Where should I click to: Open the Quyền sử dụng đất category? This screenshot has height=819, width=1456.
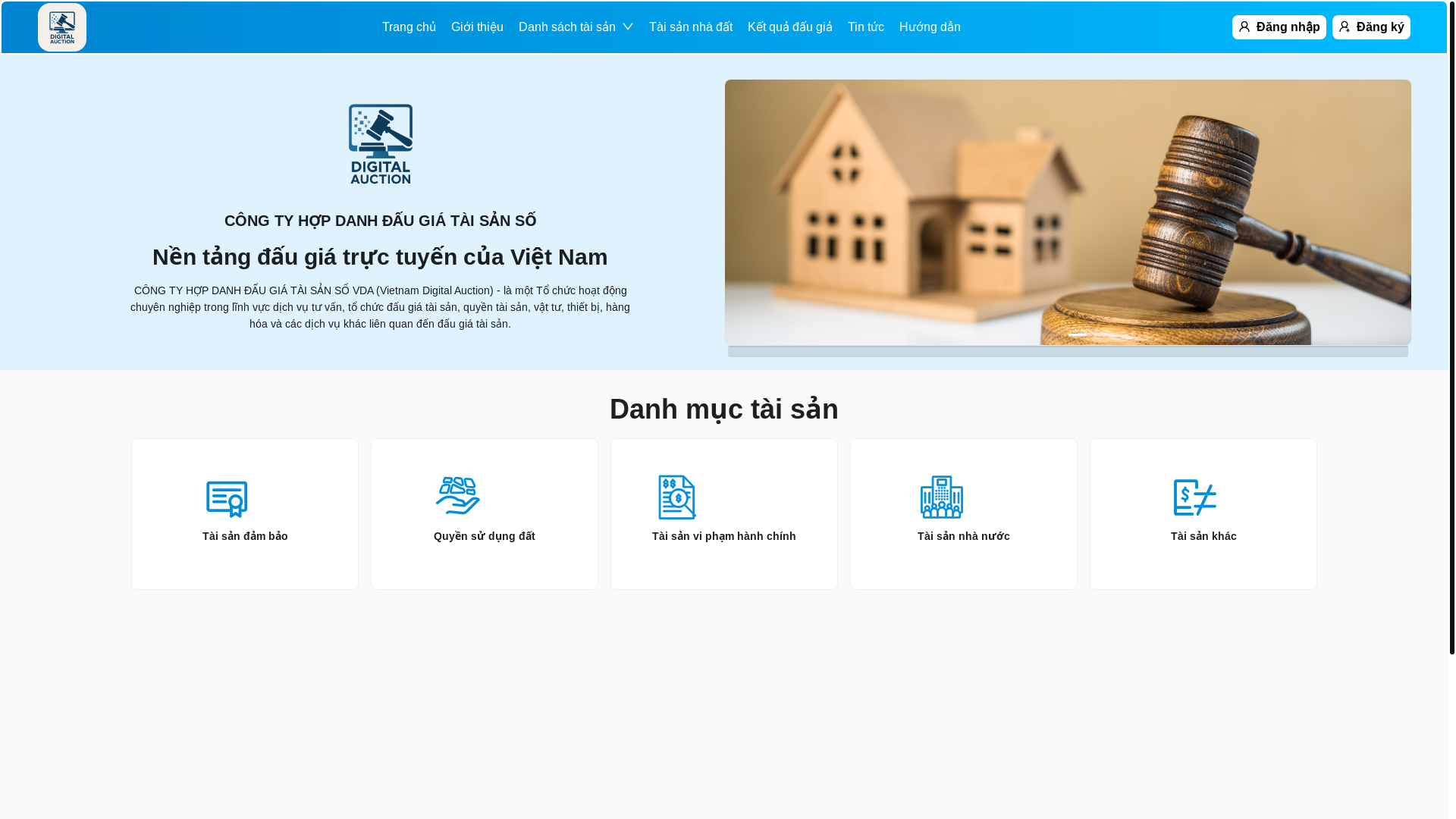pyautogui.click(x=485, y=514)
